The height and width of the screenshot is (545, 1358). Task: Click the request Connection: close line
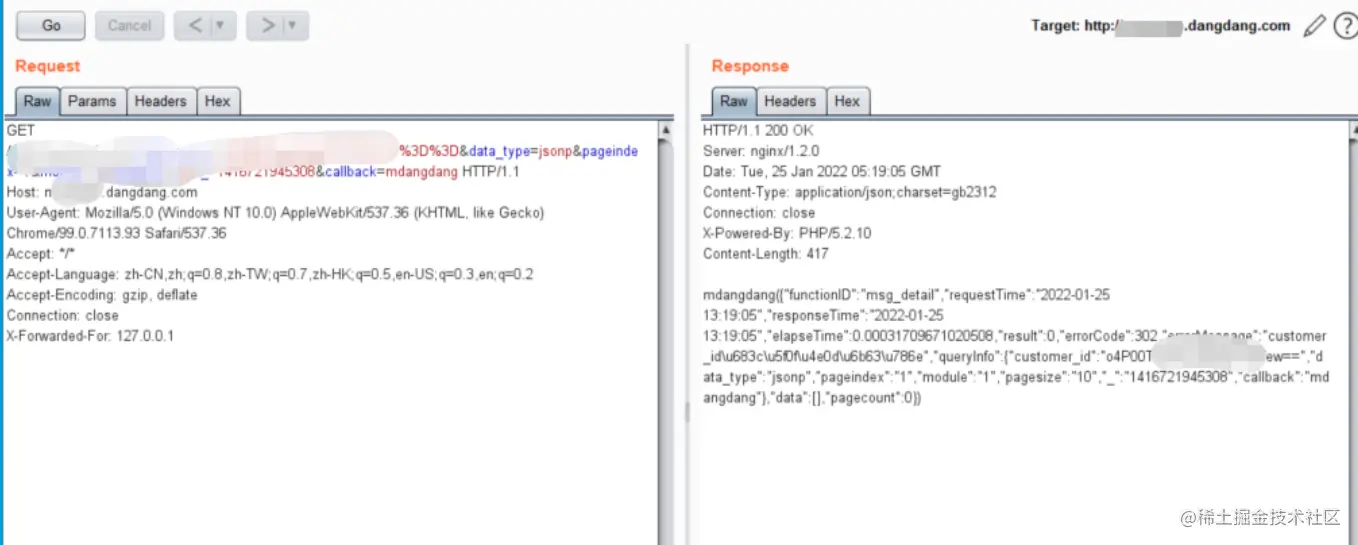[62, 315]
